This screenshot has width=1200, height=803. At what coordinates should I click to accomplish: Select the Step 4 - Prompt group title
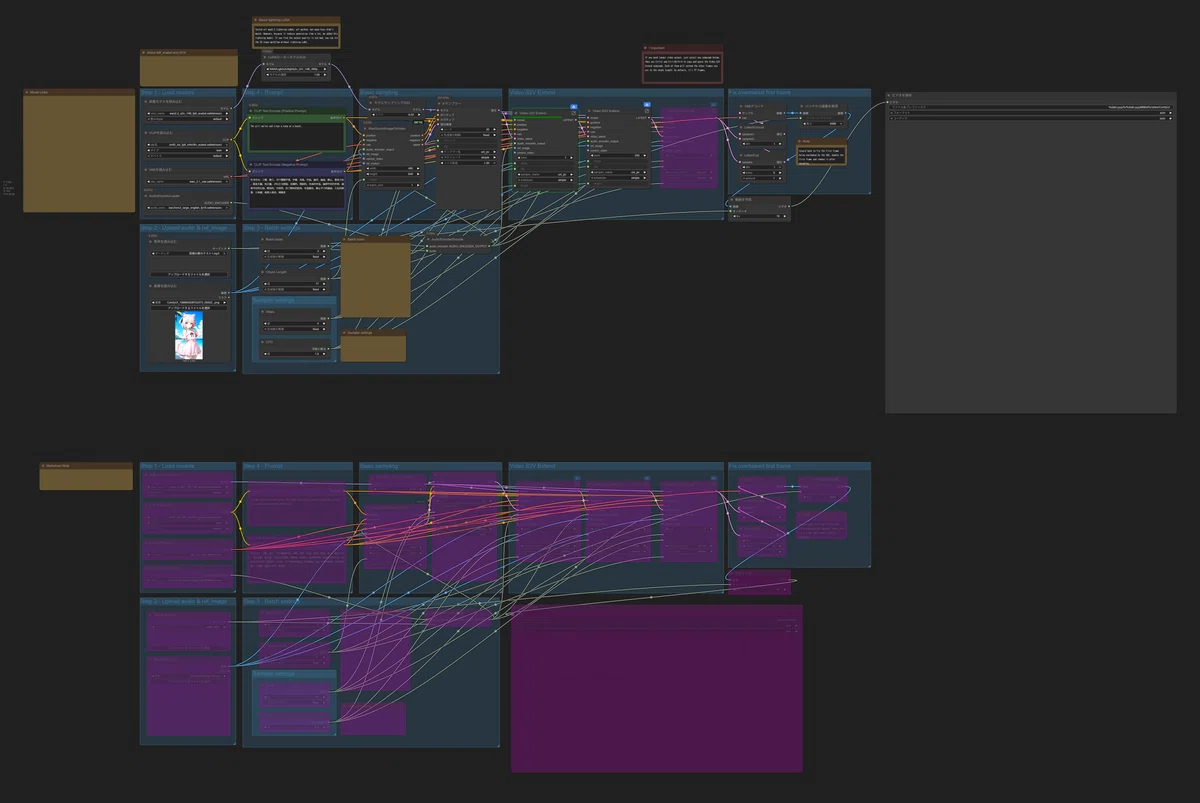tap(262, 93)
